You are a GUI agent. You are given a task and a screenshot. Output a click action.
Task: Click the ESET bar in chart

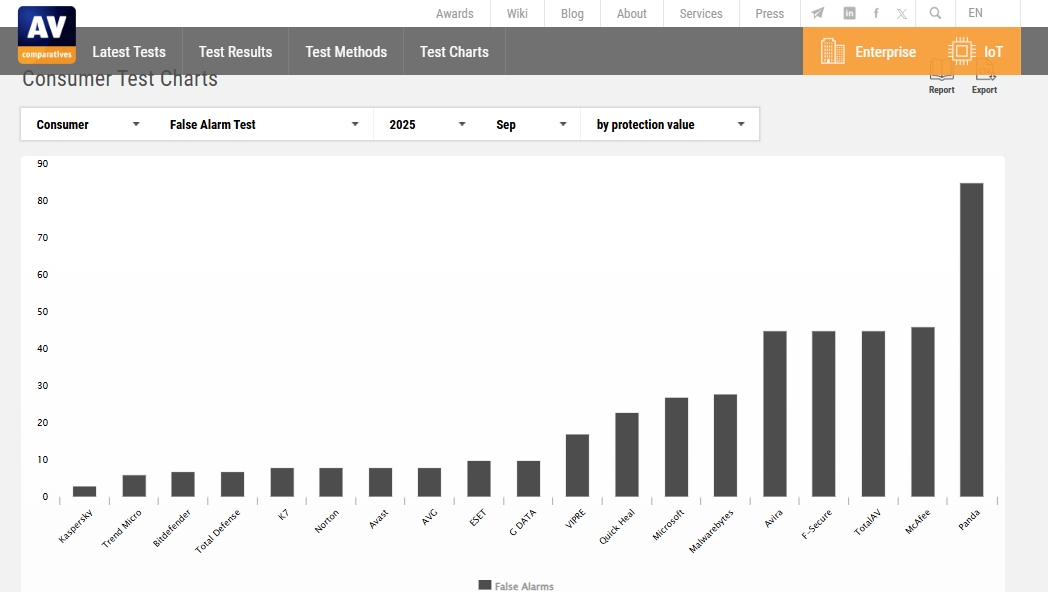pyautogui.click(x=479, y=478)
